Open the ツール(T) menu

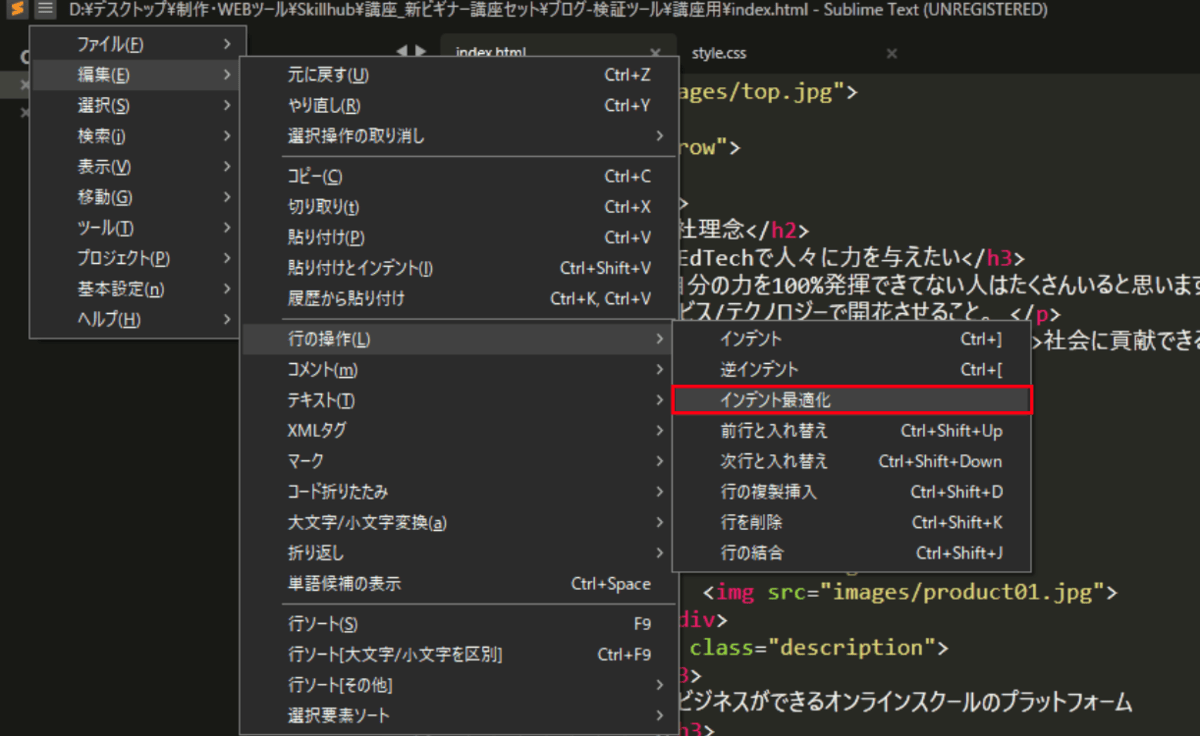[135, 228]
